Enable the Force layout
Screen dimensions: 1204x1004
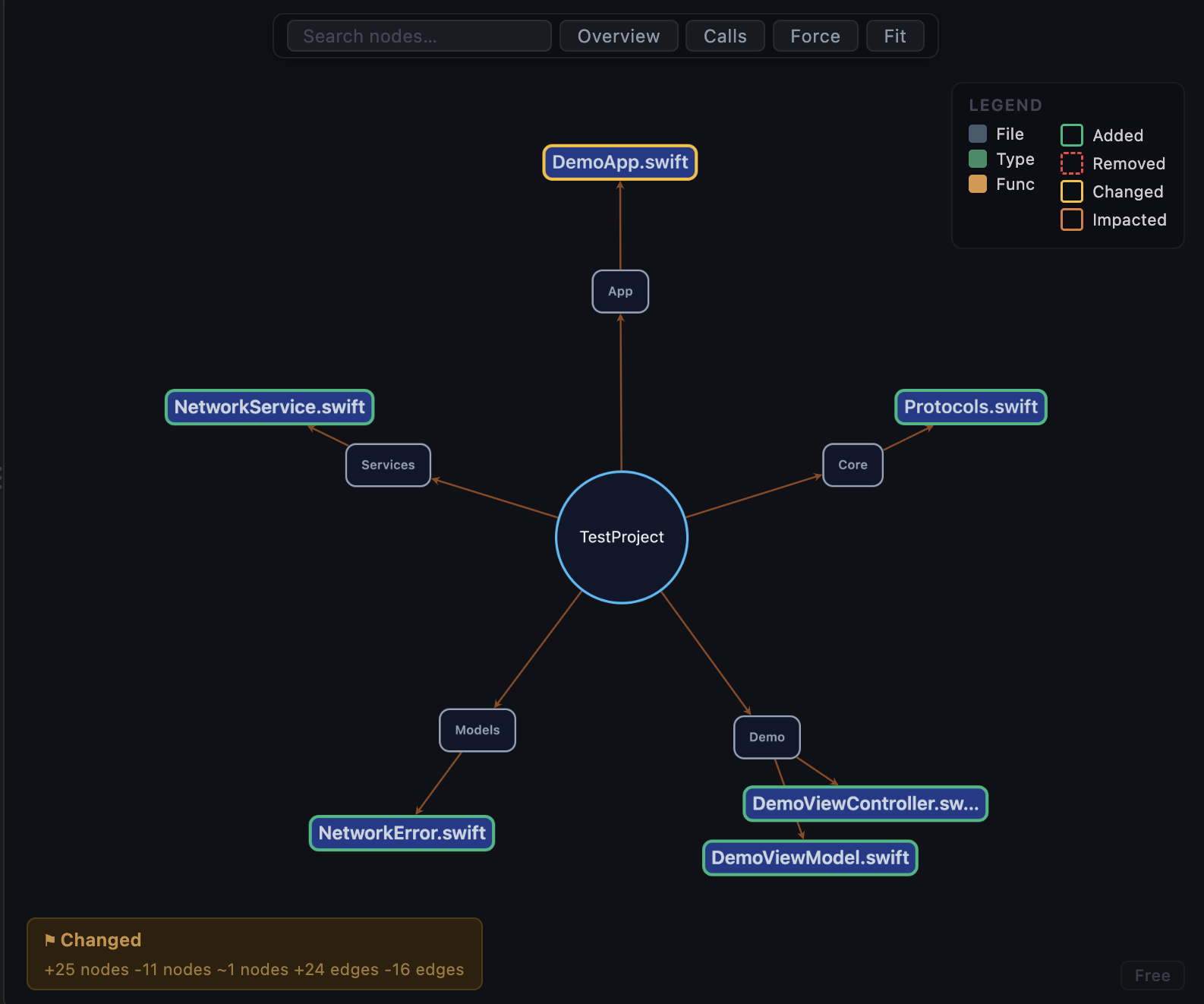(815, 36)
